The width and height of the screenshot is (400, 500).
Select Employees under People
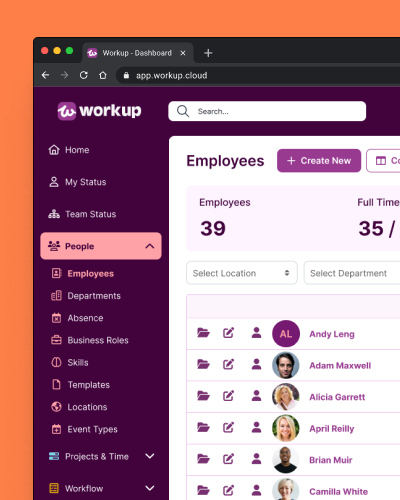click(x=83, y=274)
